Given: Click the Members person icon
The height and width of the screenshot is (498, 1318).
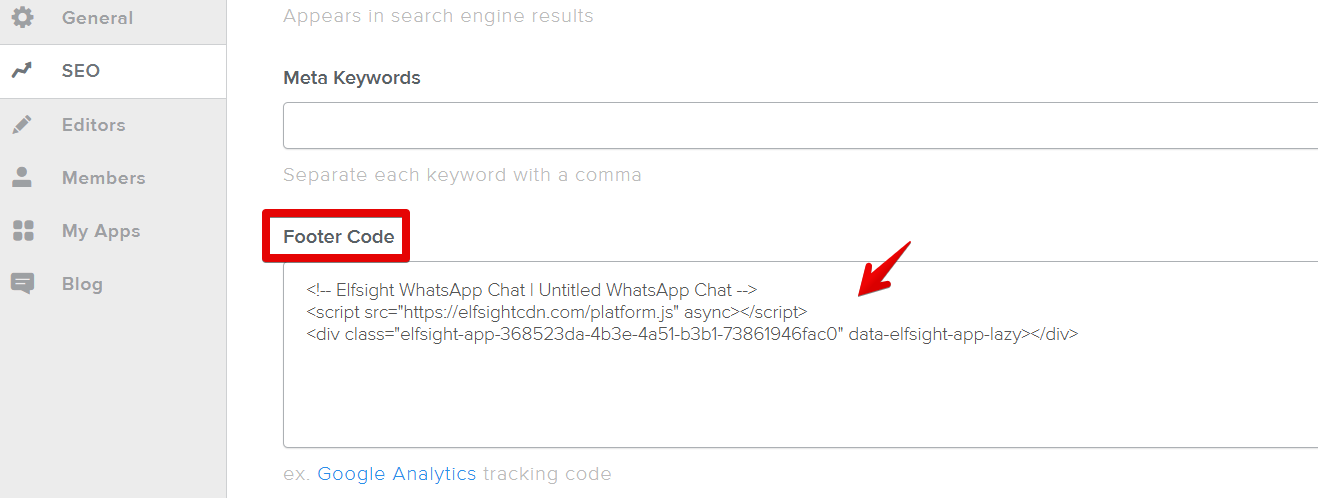Looking at the screenshot, I should pos(22,178).
